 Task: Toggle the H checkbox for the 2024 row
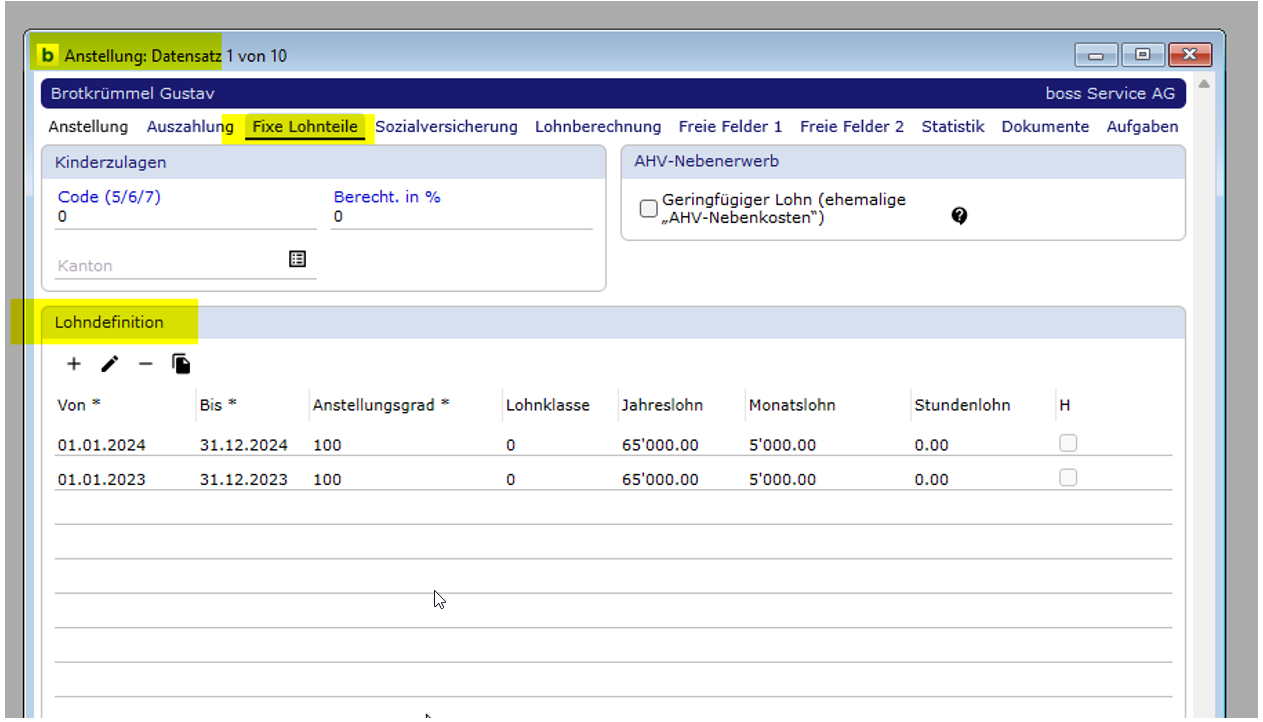tap(1068, 444)
